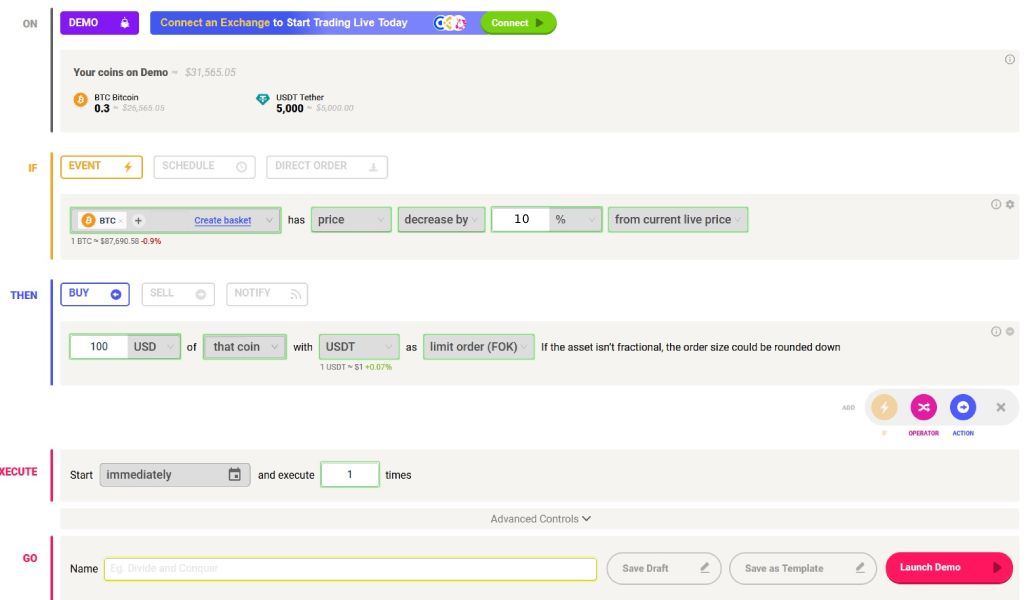Expand 'from current live price' dropdown

[x=678, y=219]
